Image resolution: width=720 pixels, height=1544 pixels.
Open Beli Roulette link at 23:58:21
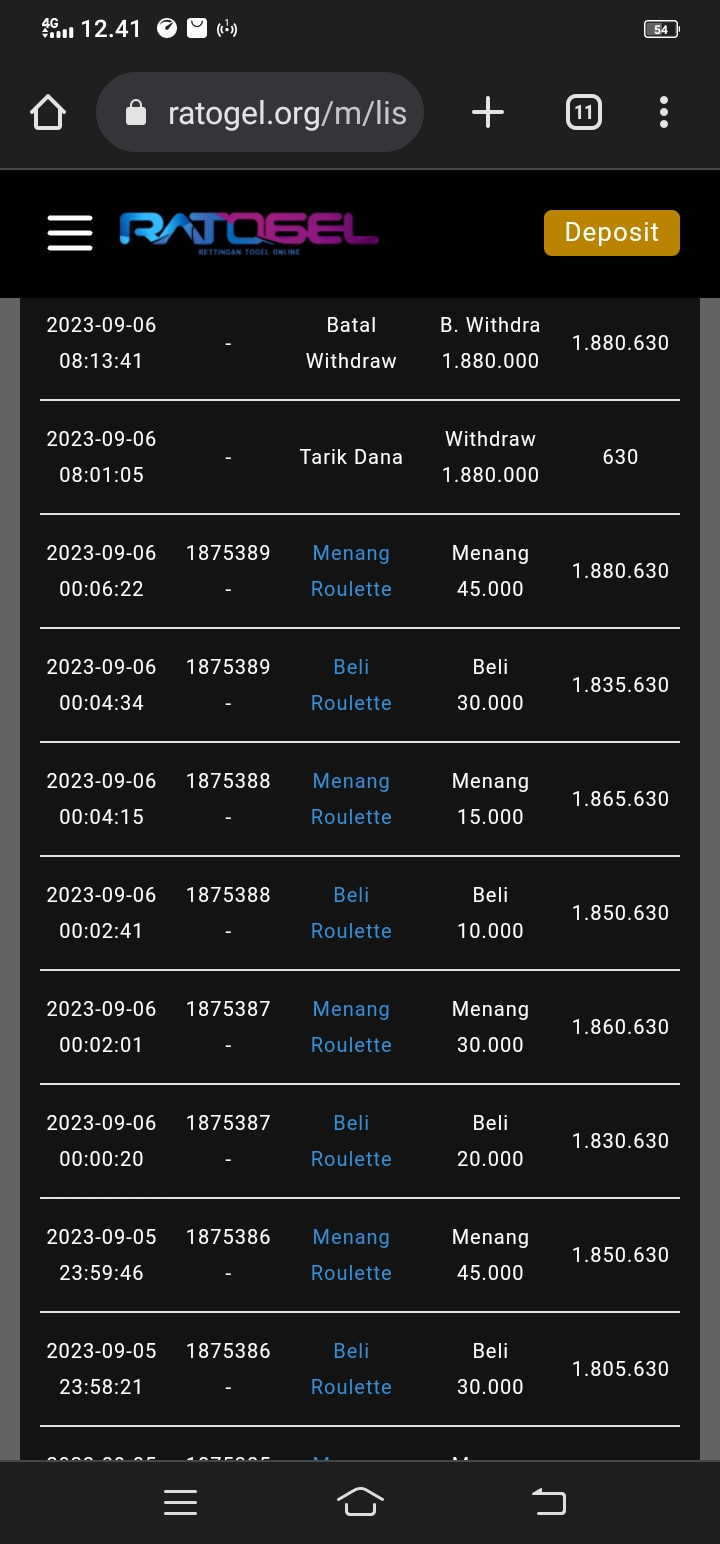tap(351, 1369)
